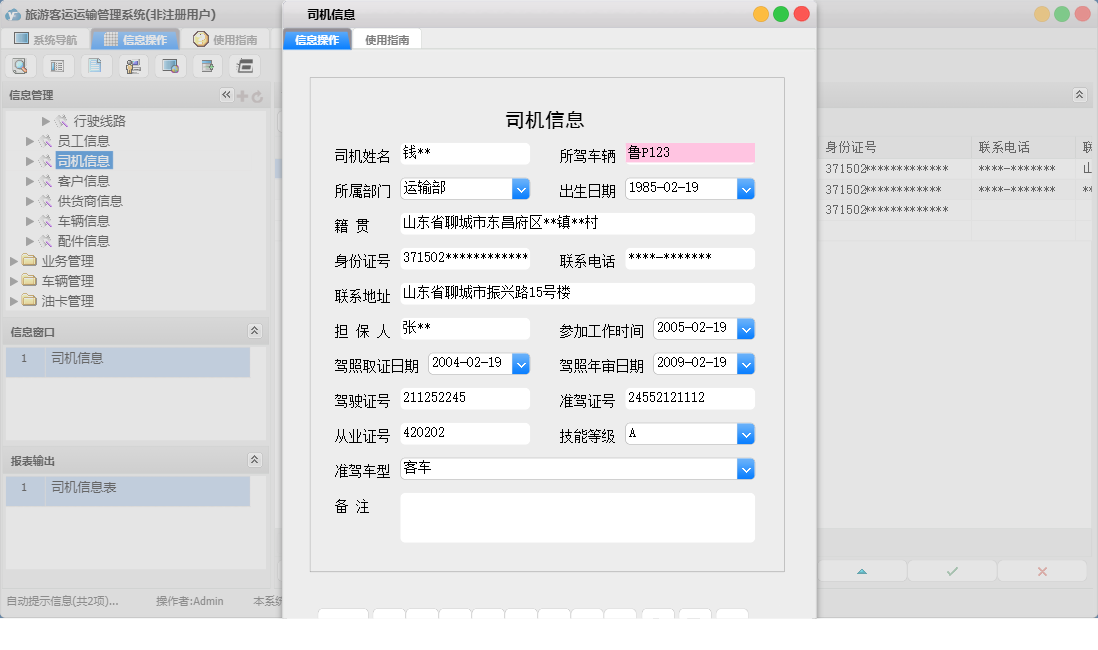Select the print toolbar icon
This screenshot has width=1098, height=650.
click(243, 65)
